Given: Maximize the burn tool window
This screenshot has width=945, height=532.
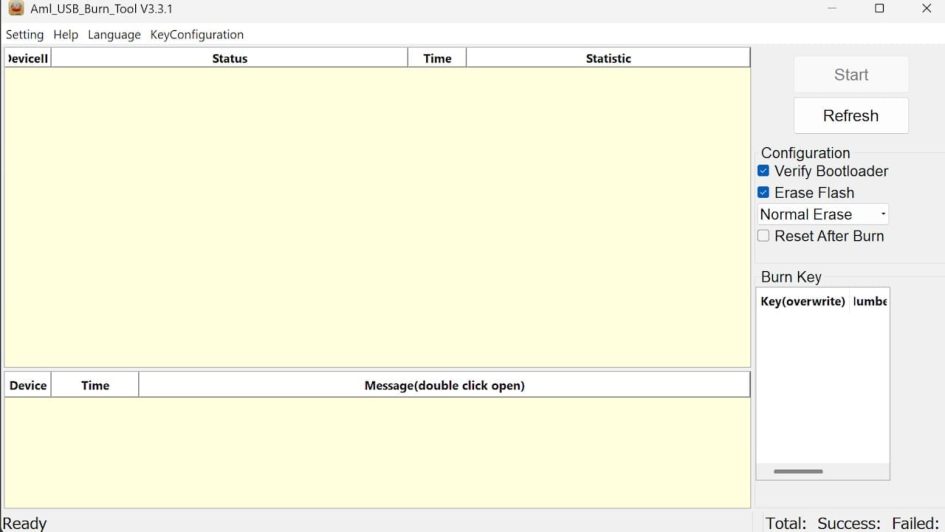Looking at the screenshot, I should pos(879,8).
